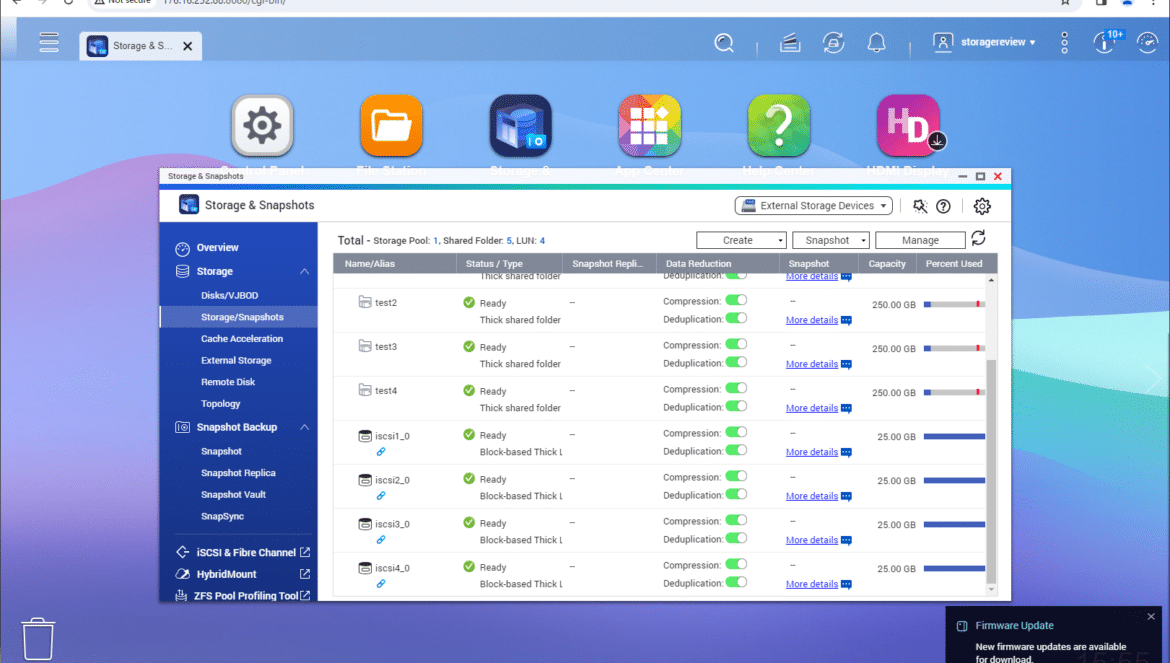
Task: Open Storage & Snapshots settings gear
Action: (x=982, y=207)
